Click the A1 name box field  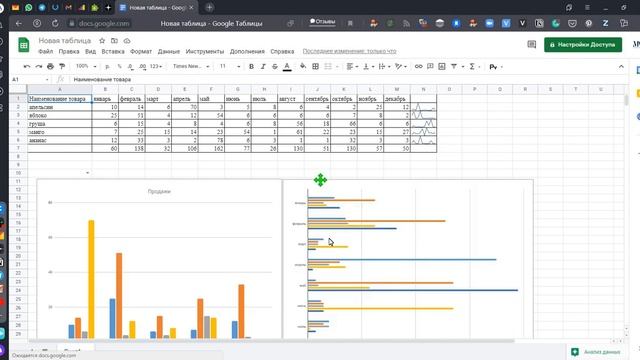click(30, 80)
